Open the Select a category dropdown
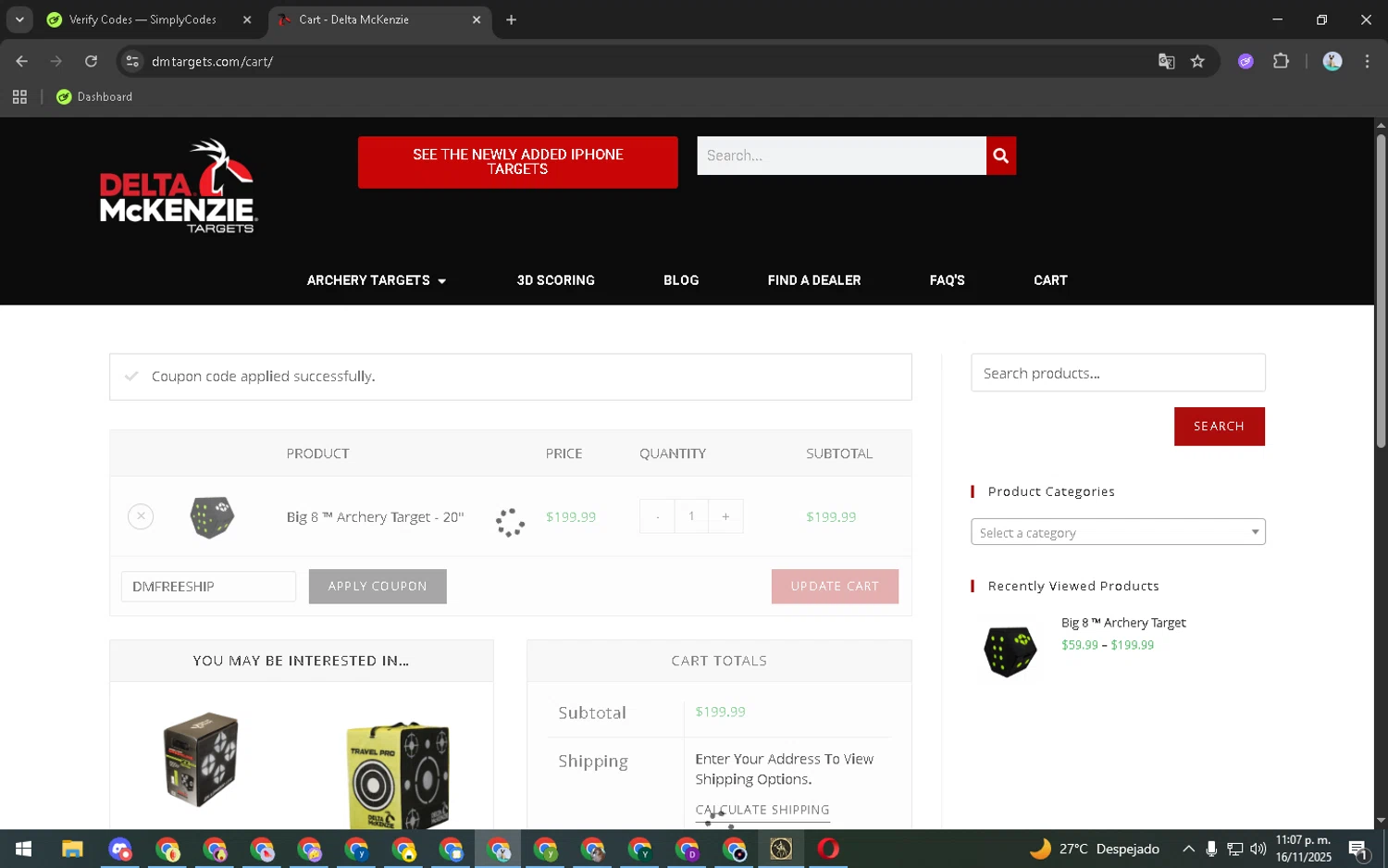The image size is (1388, 868). [x=1118, y=532]
